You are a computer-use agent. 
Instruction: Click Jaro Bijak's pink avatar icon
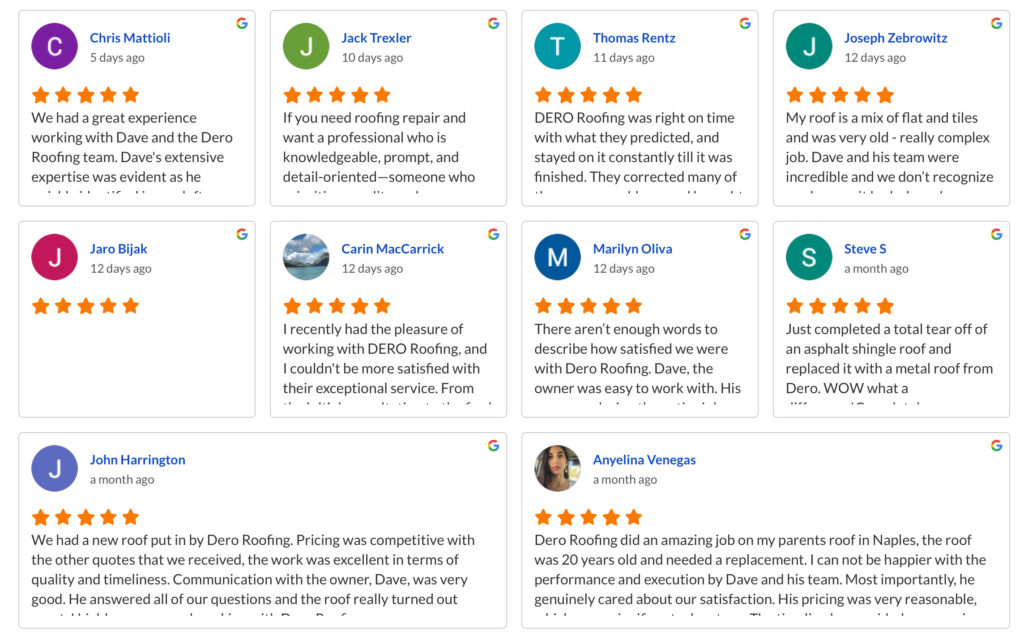point(54,257)
